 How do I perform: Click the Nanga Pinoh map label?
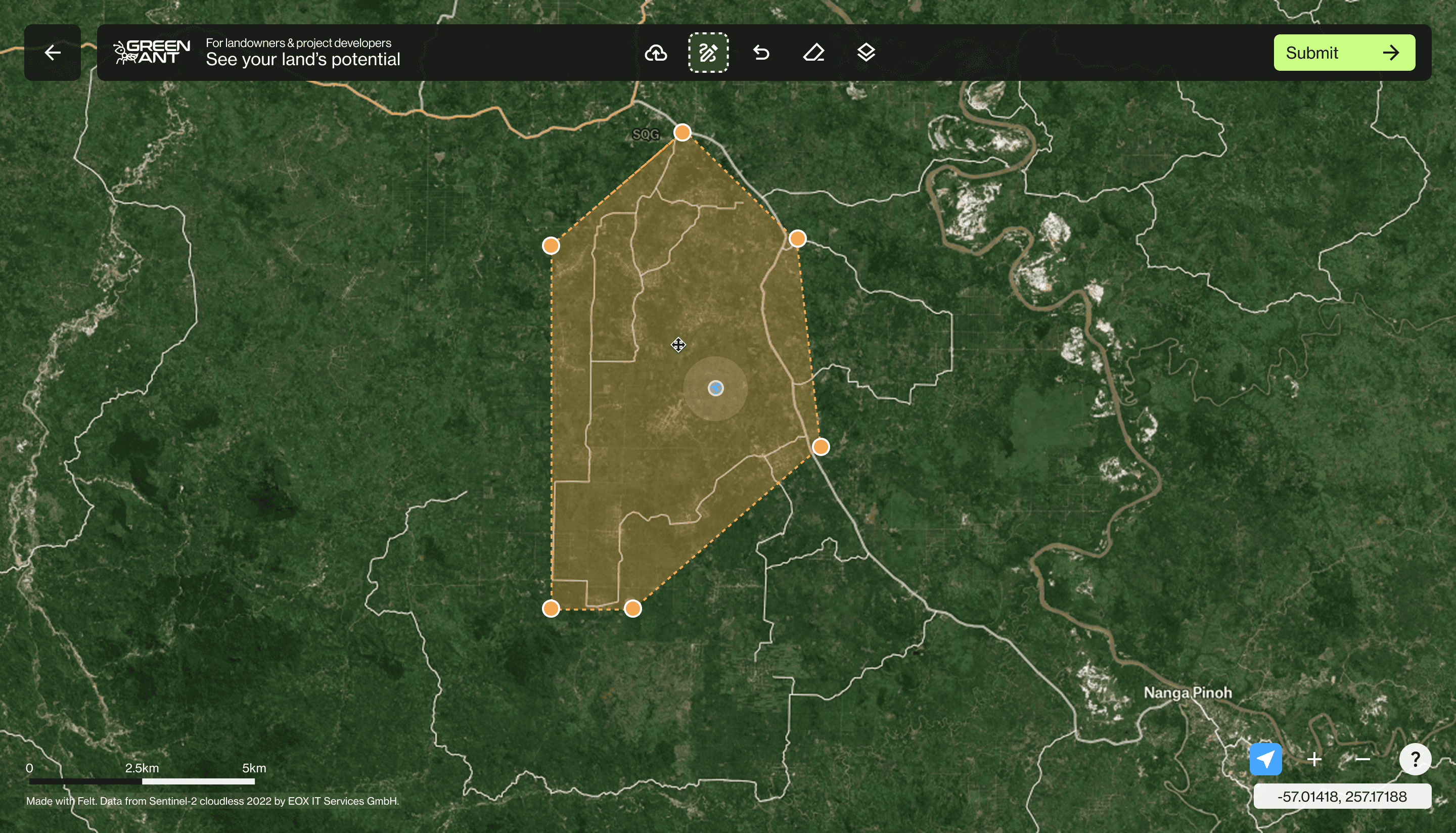pos(1187,692)
